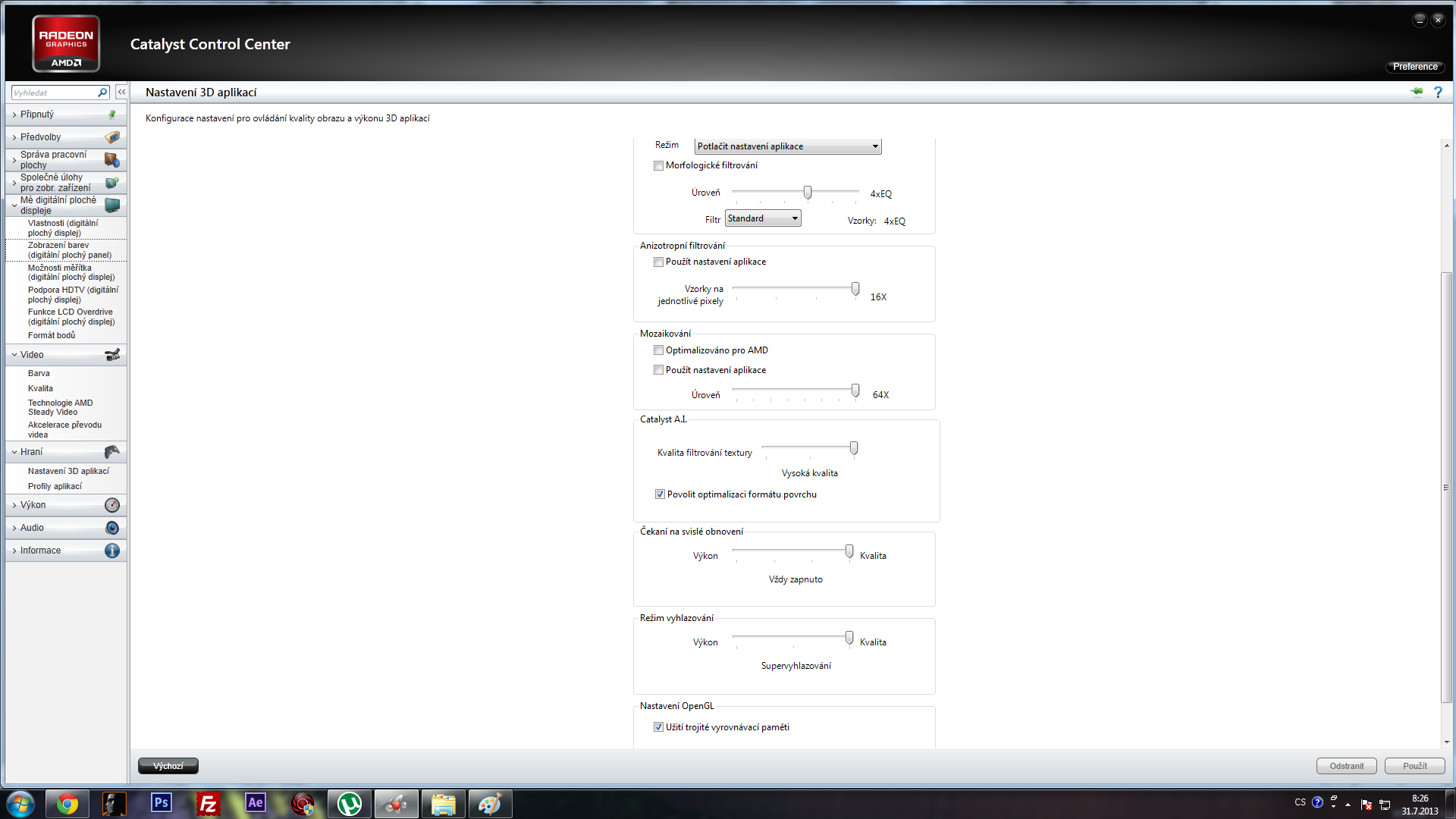Click the Catalyst Control Center taskbar icon
This screenshot has width=1456, height=819.
(x=397, y=804)
